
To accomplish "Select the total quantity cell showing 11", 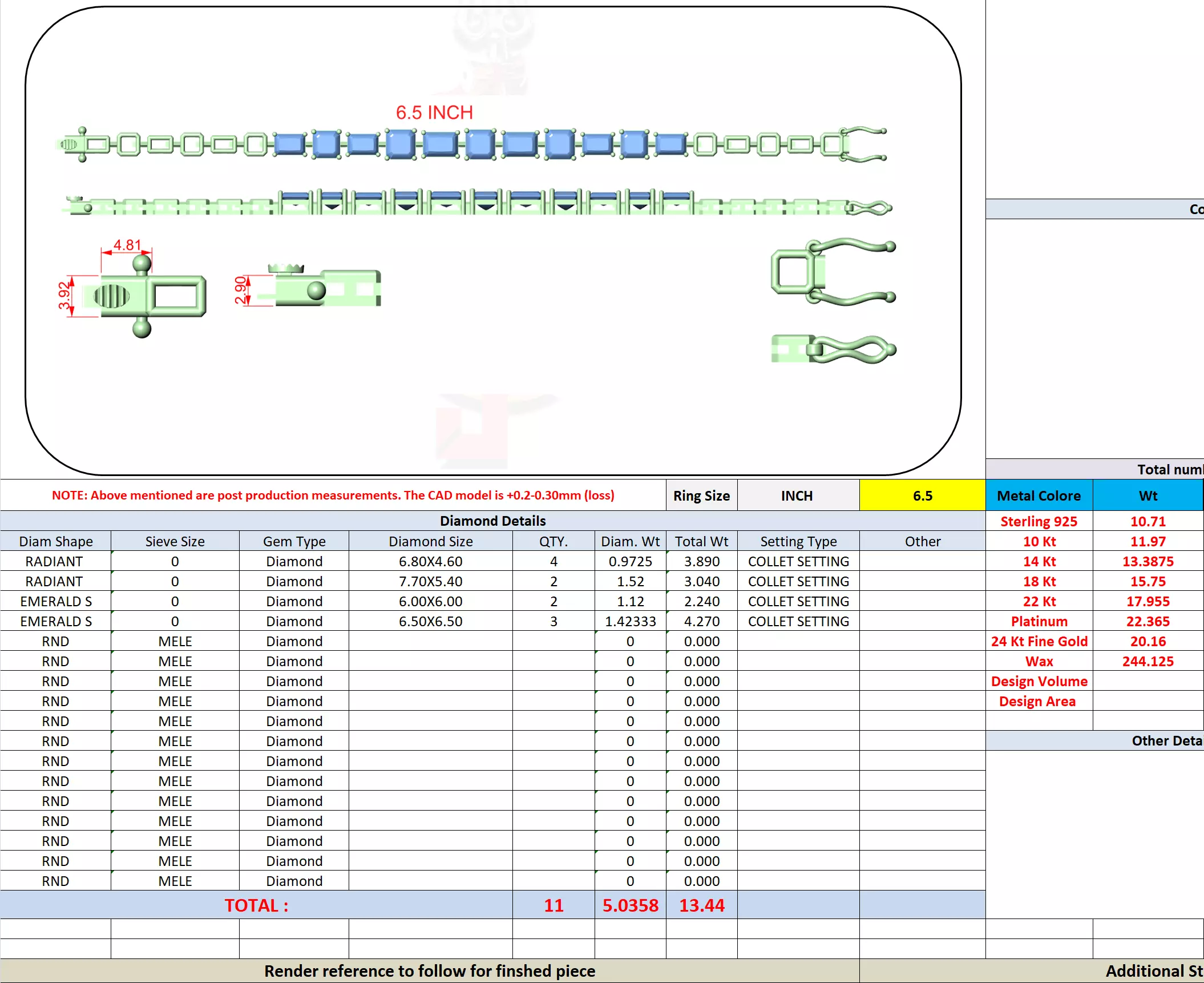I will 553,905.
